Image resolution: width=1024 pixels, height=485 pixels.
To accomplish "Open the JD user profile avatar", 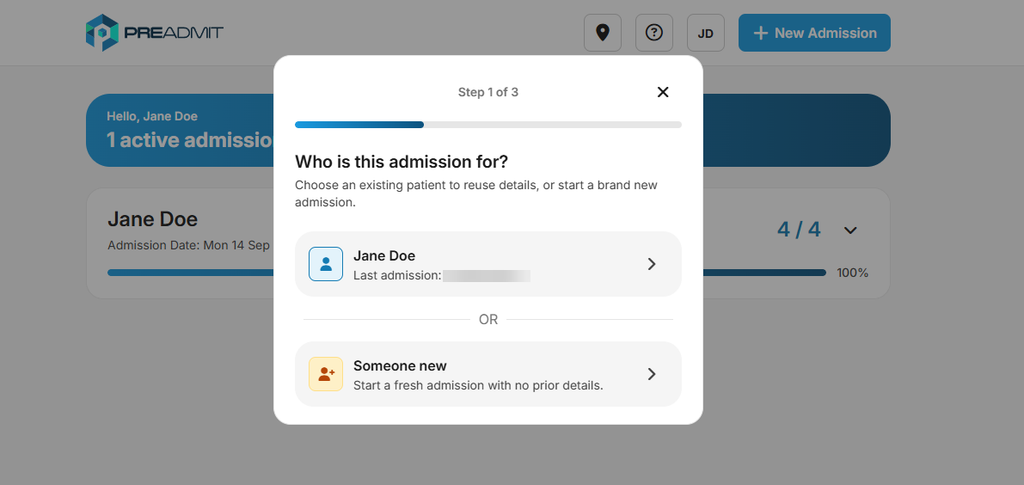I will [705, 33].
